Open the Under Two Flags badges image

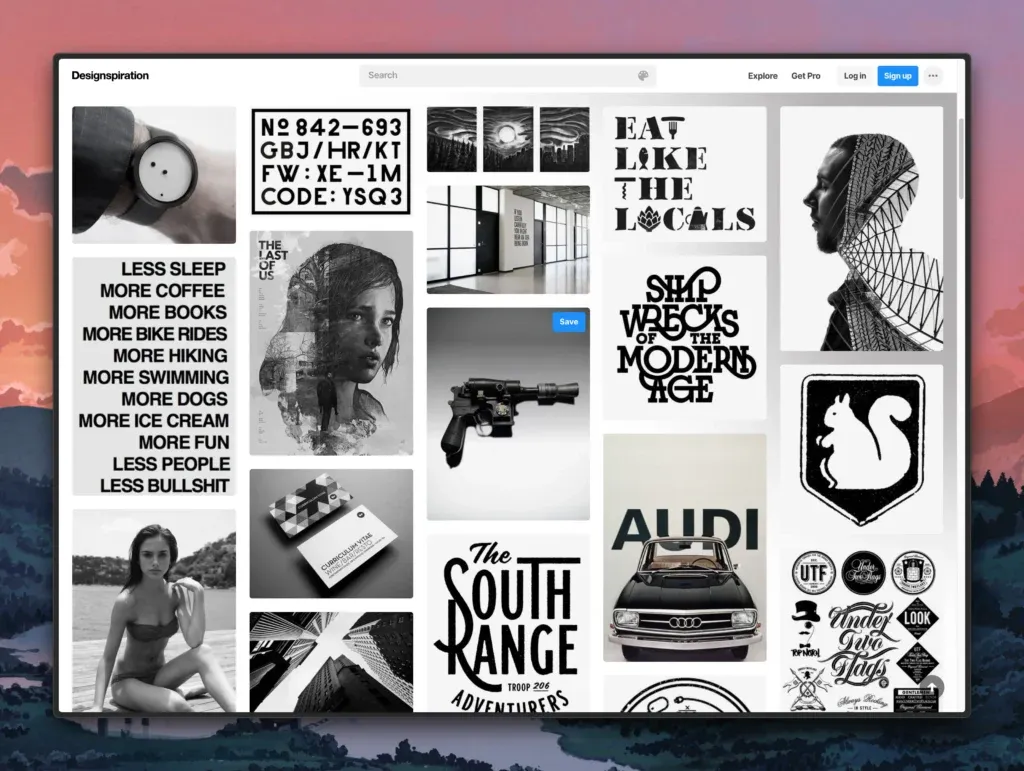coord(861,629)
